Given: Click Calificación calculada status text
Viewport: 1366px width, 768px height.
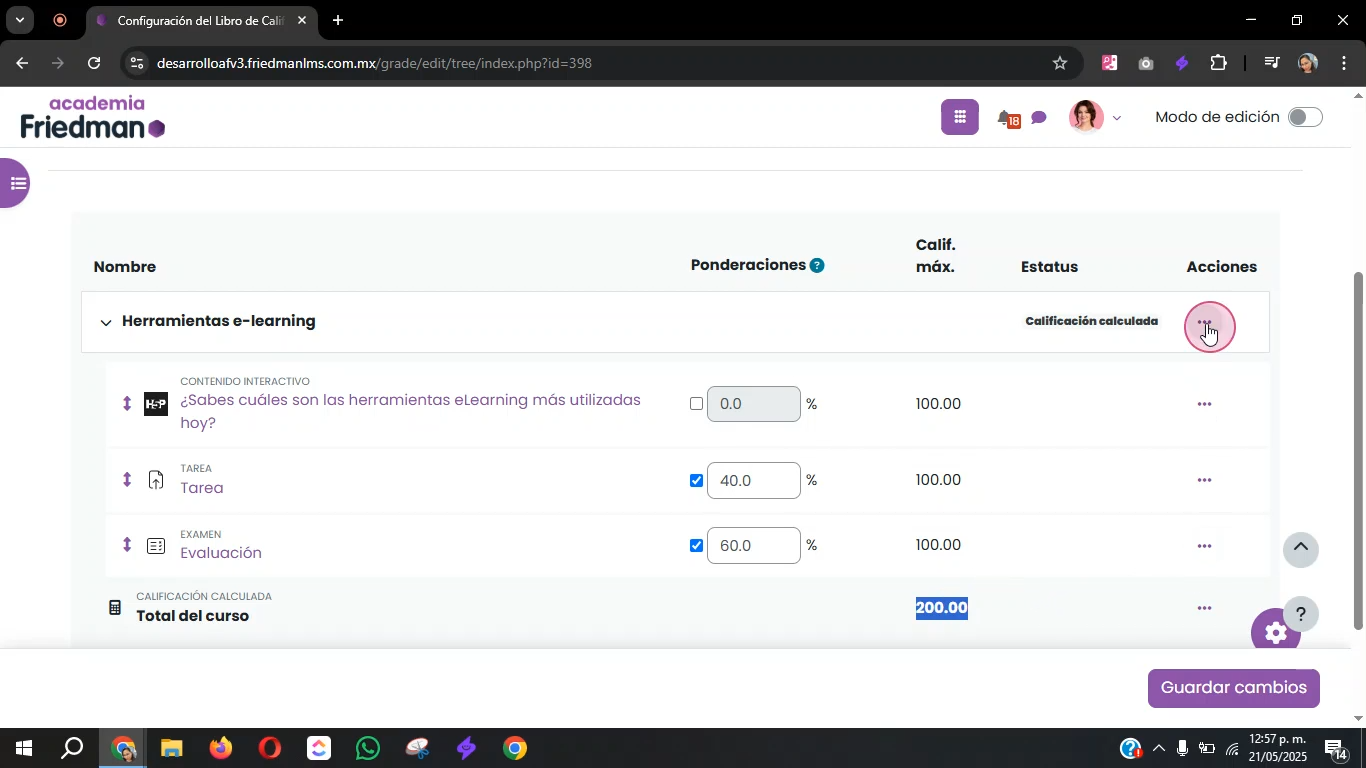Looking at the screenshot, I should pos(1092,321).
